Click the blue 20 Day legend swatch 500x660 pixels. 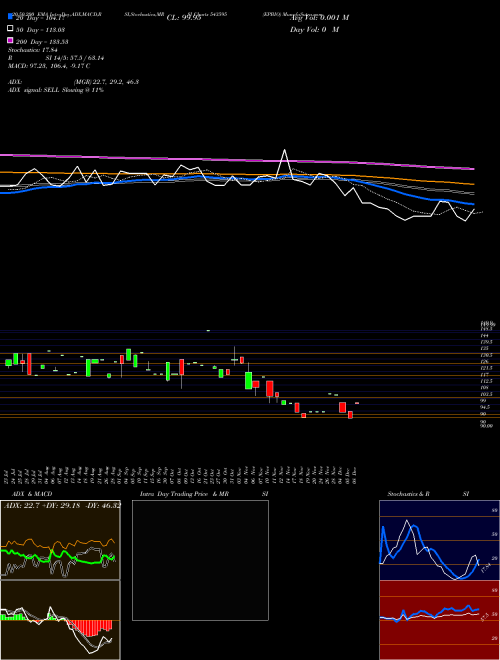coord(11,17)
